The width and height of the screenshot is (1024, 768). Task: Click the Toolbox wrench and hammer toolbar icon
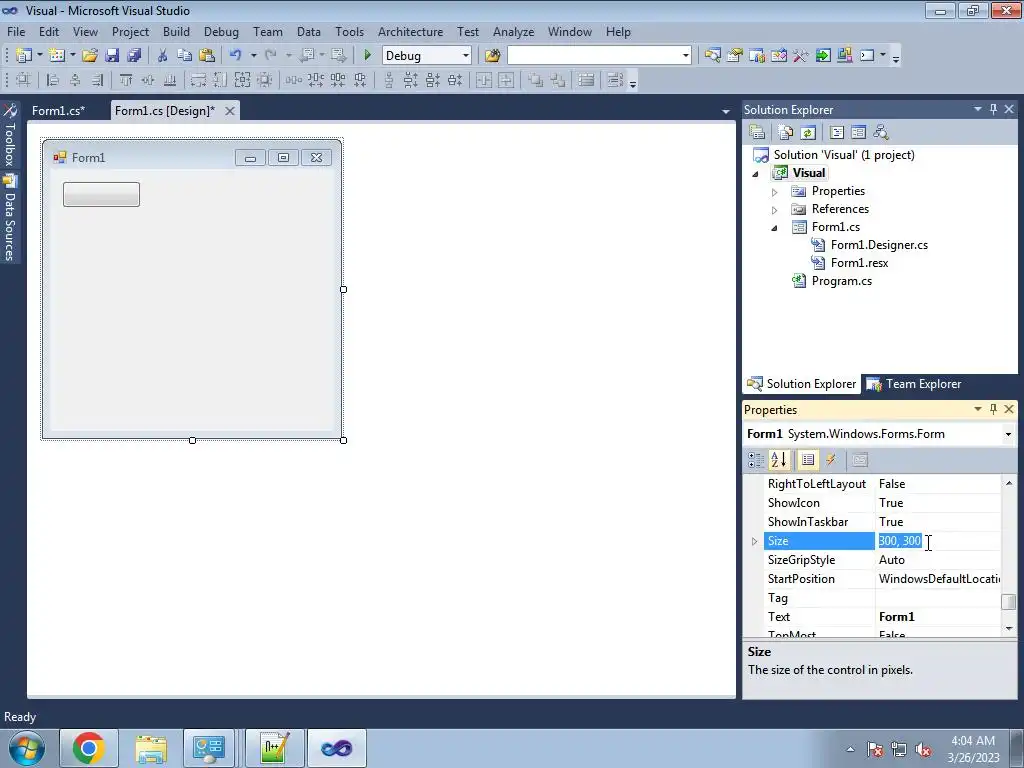point(801,56)
